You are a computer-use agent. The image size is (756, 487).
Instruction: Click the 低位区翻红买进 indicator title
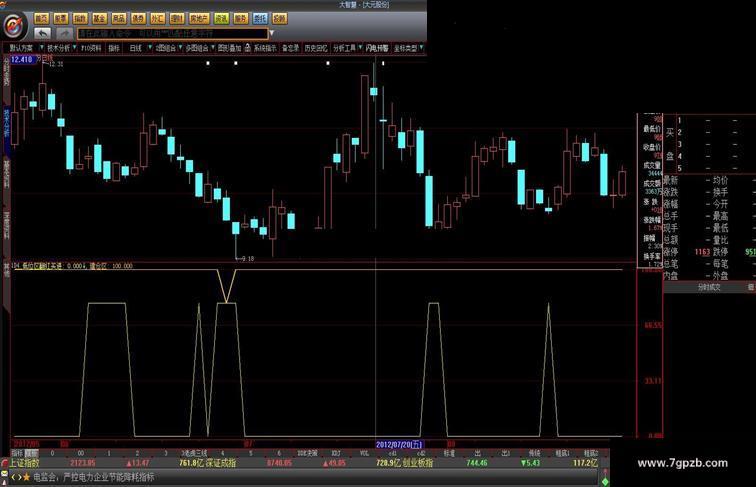point(42,266)
